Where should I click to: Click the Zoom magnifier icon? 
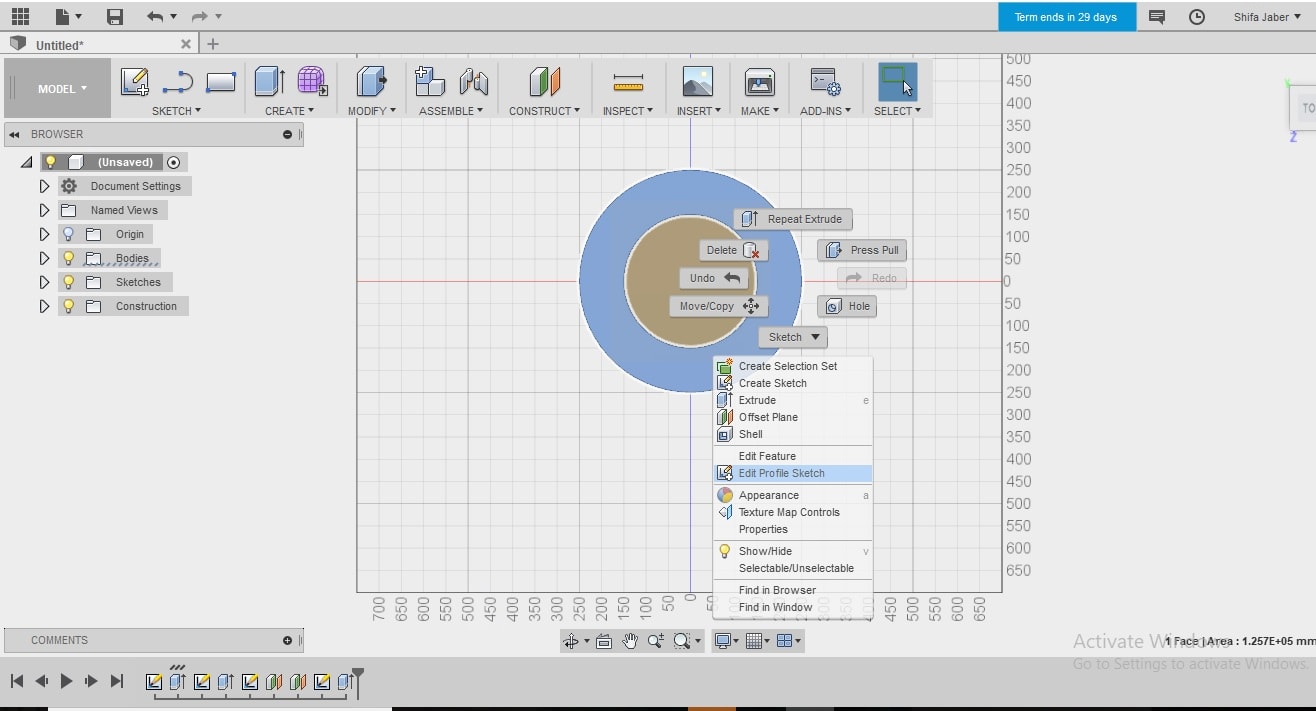point(656,641)
